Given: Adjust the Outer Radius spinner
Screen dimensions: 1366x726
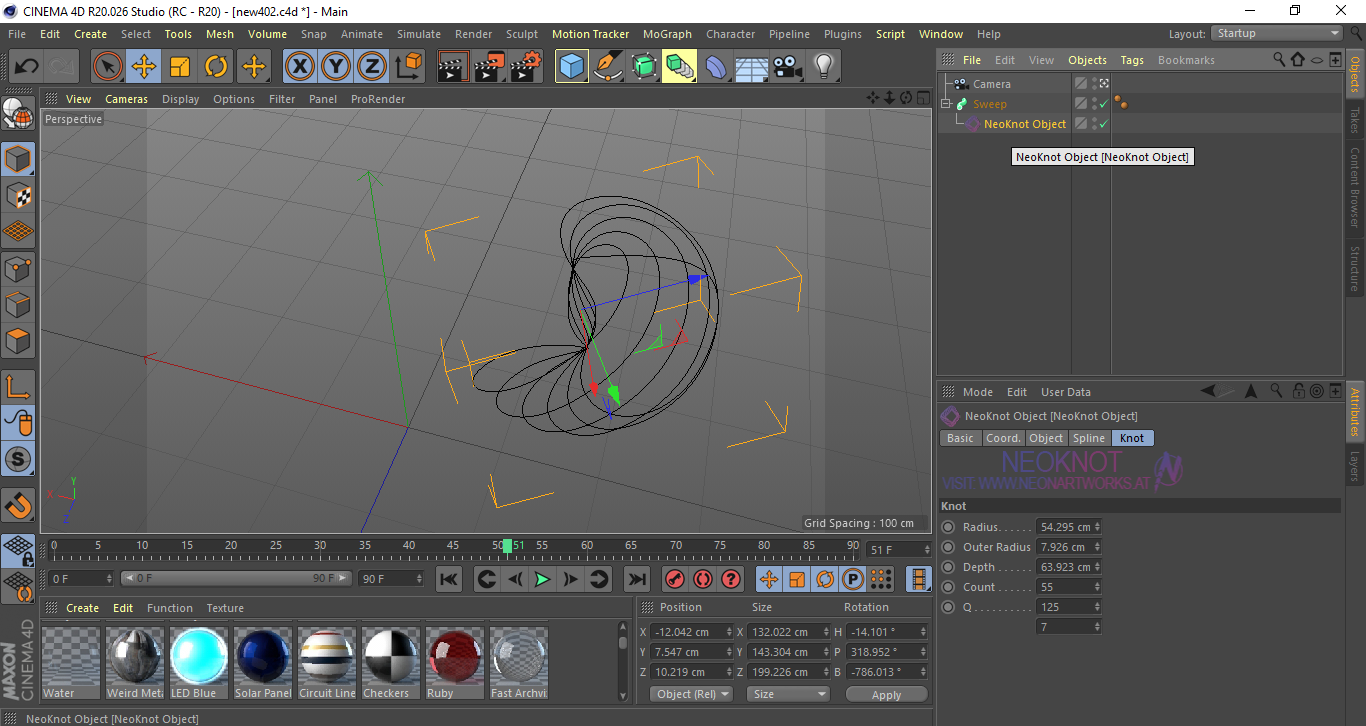Looking at the screenshot, I should tap(1097, 547).
